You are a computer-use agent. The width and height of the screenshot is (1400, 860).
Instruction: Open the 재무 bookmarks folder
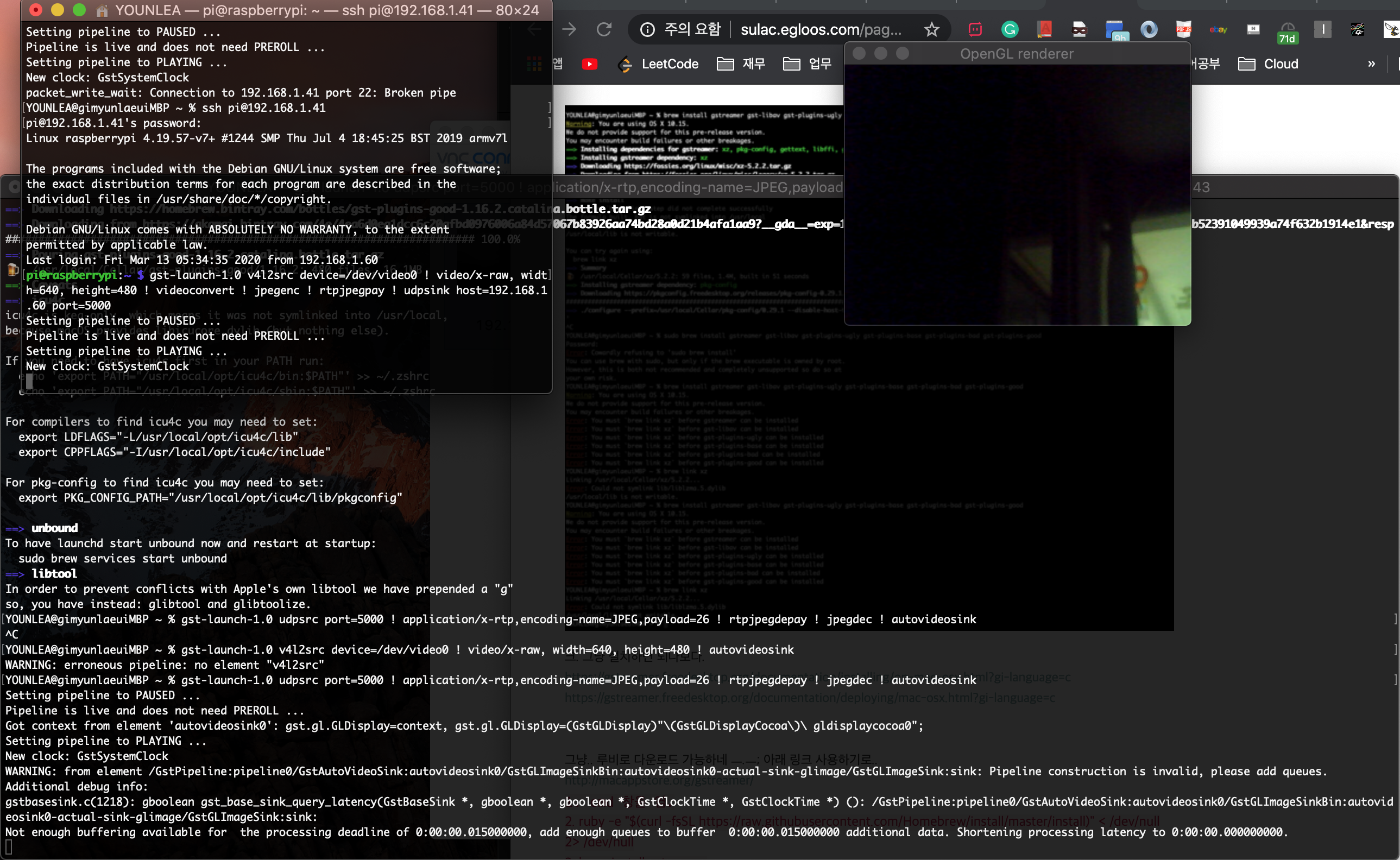click(x=741, y=64)
